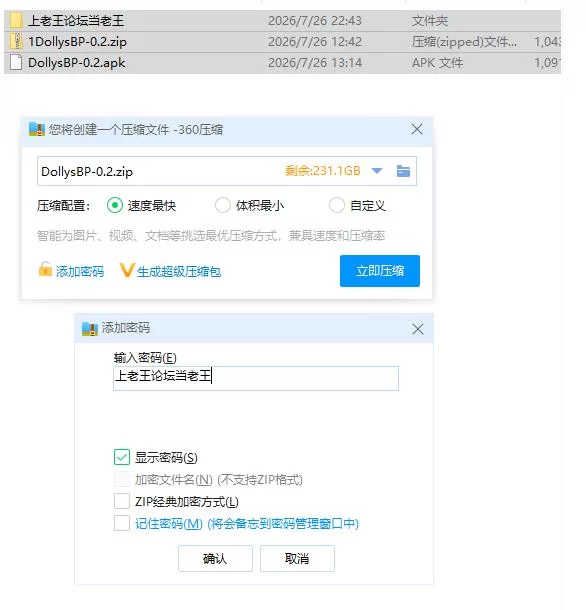
Task: Click the date 2026/7/26 22:43
Action: pyautogui.click(x=315, y=21)
